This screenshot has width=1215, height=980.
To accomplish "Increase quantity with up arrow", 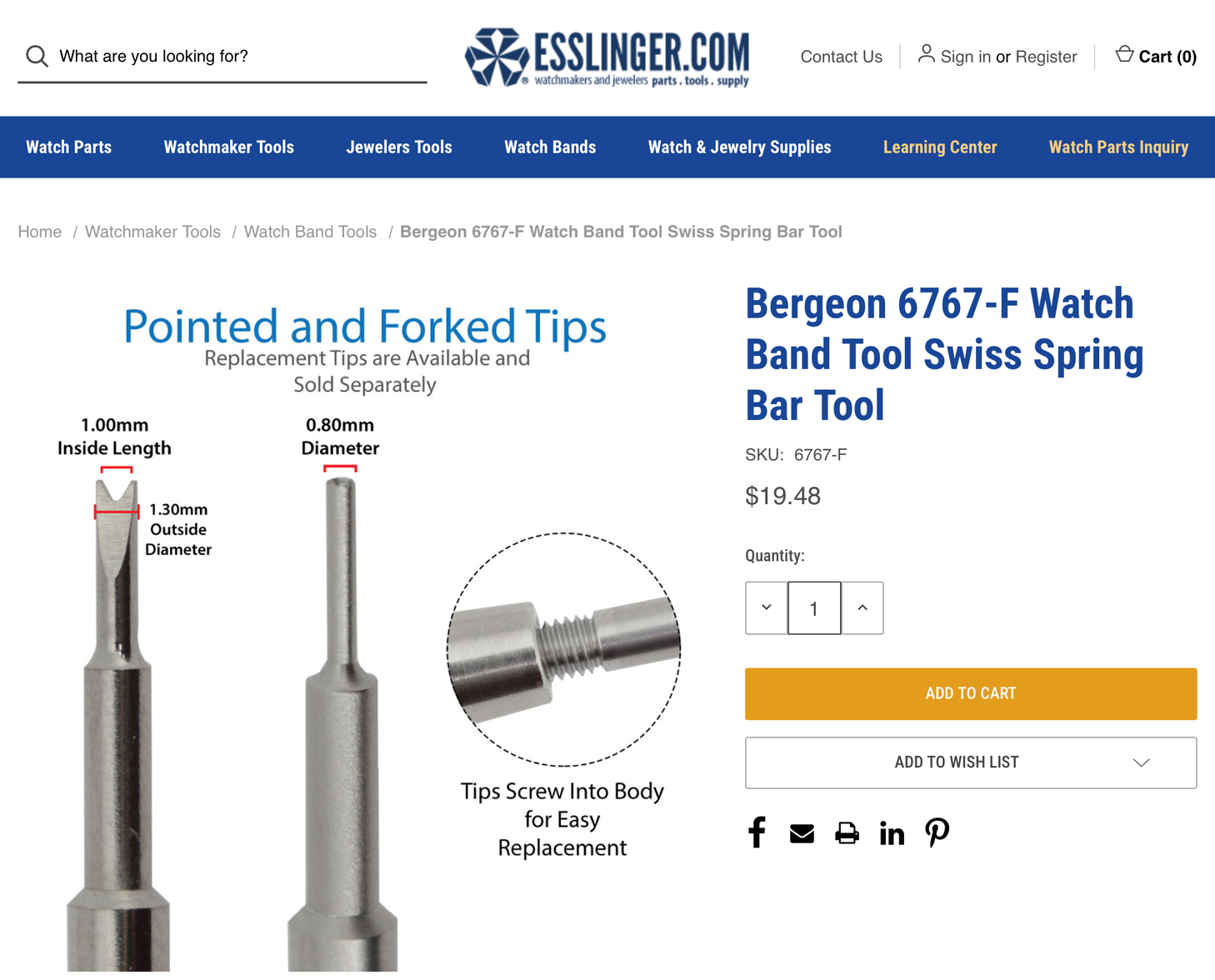I will pyautogui.click(x=862, y=607).
